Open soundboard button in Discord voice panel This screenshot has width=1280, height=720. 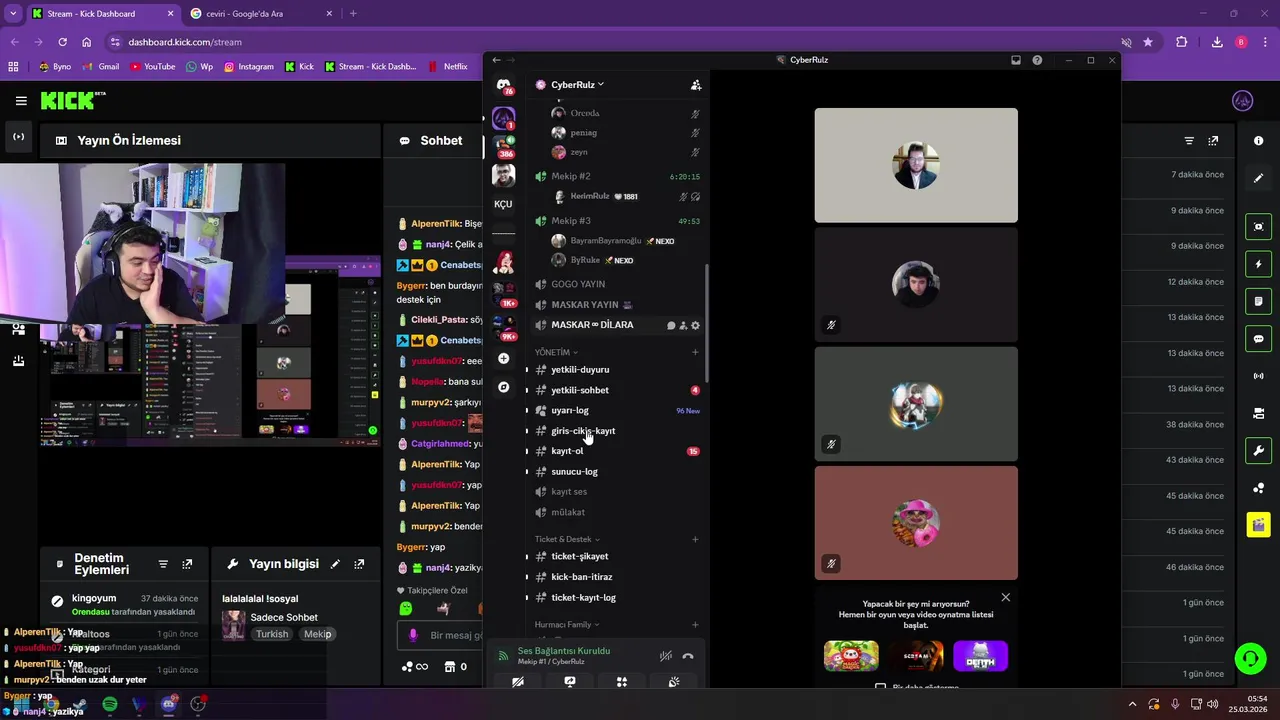pyautogui.click(x=674, y=682)
